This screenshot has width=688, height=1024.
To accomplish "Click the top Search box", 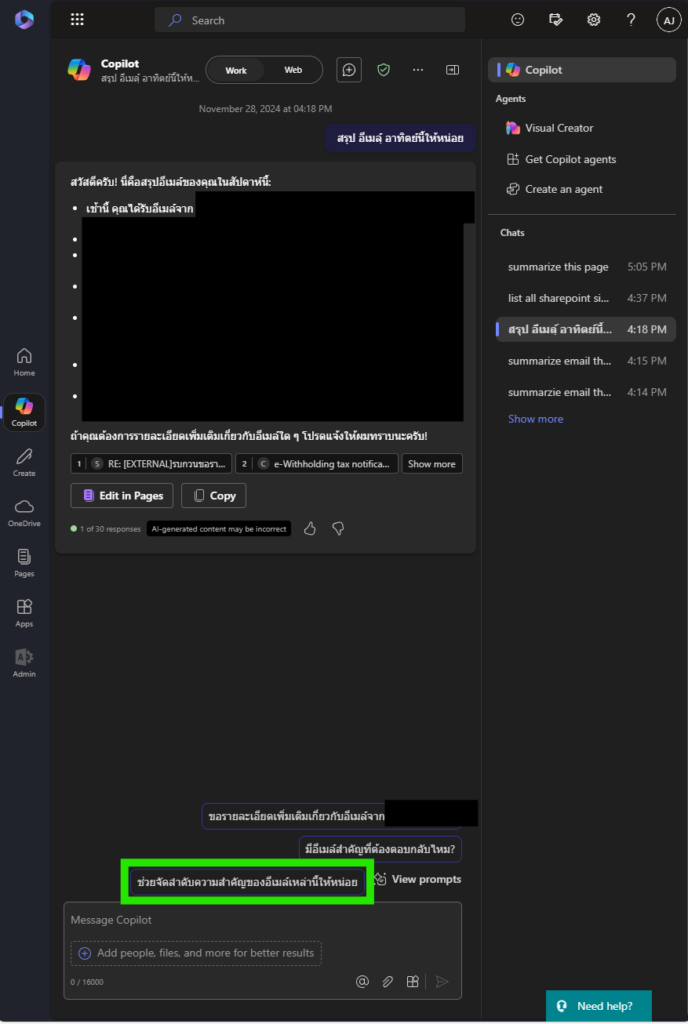I will coord(309,20).
